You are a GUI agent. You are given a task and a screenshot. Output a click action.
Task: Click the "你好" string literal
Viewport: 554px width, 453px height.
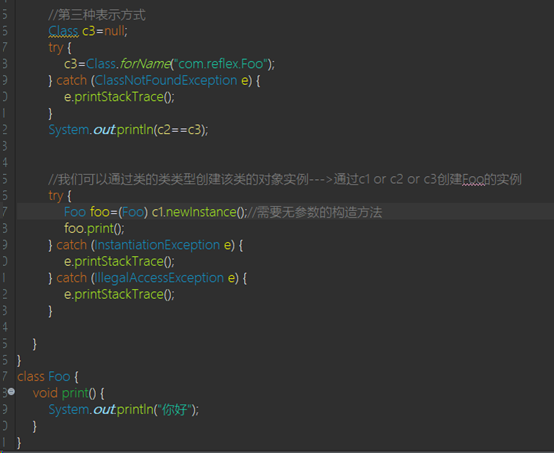[x=175, y=410]
